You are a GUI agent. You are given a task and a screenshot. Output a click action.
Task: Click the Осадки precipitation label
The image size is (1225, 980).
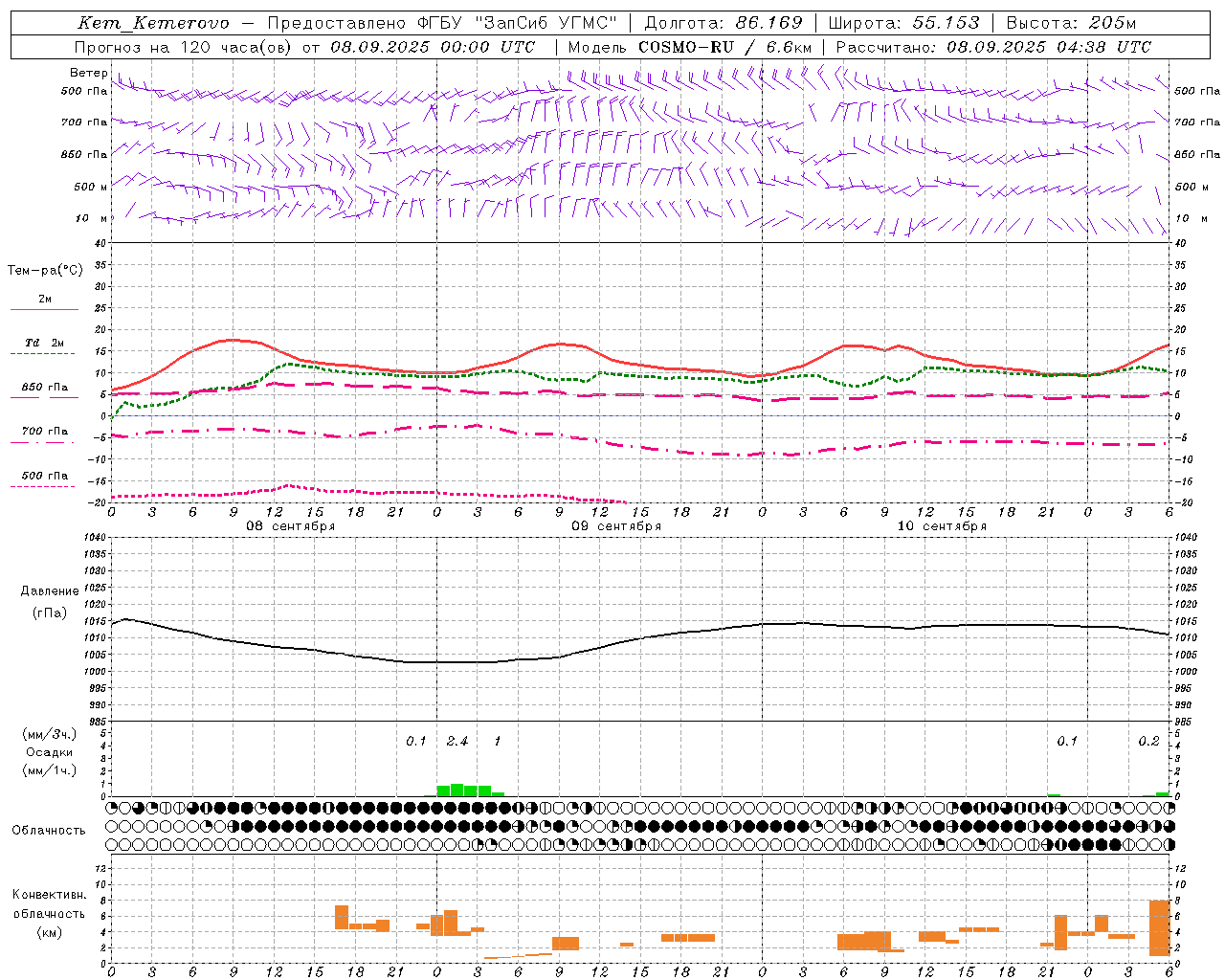[50, 752]
